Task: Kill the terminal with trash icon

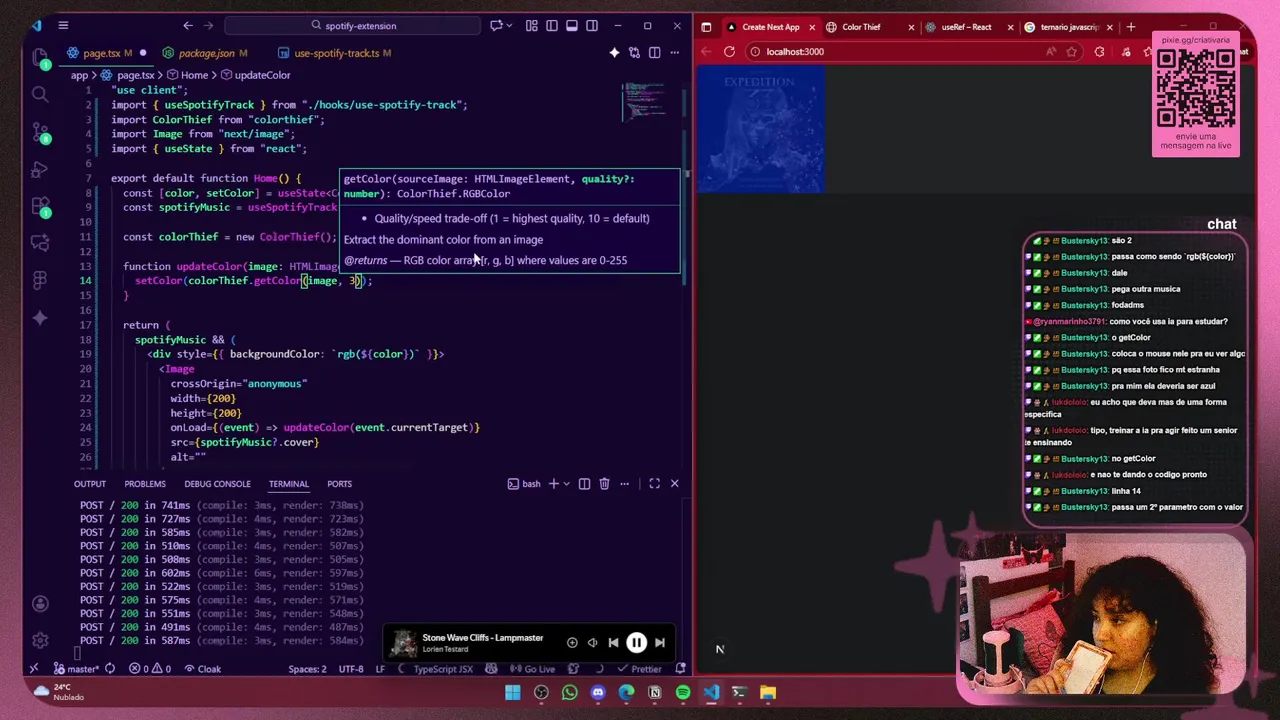Action: pyautogui.click(x=604, y=484)
